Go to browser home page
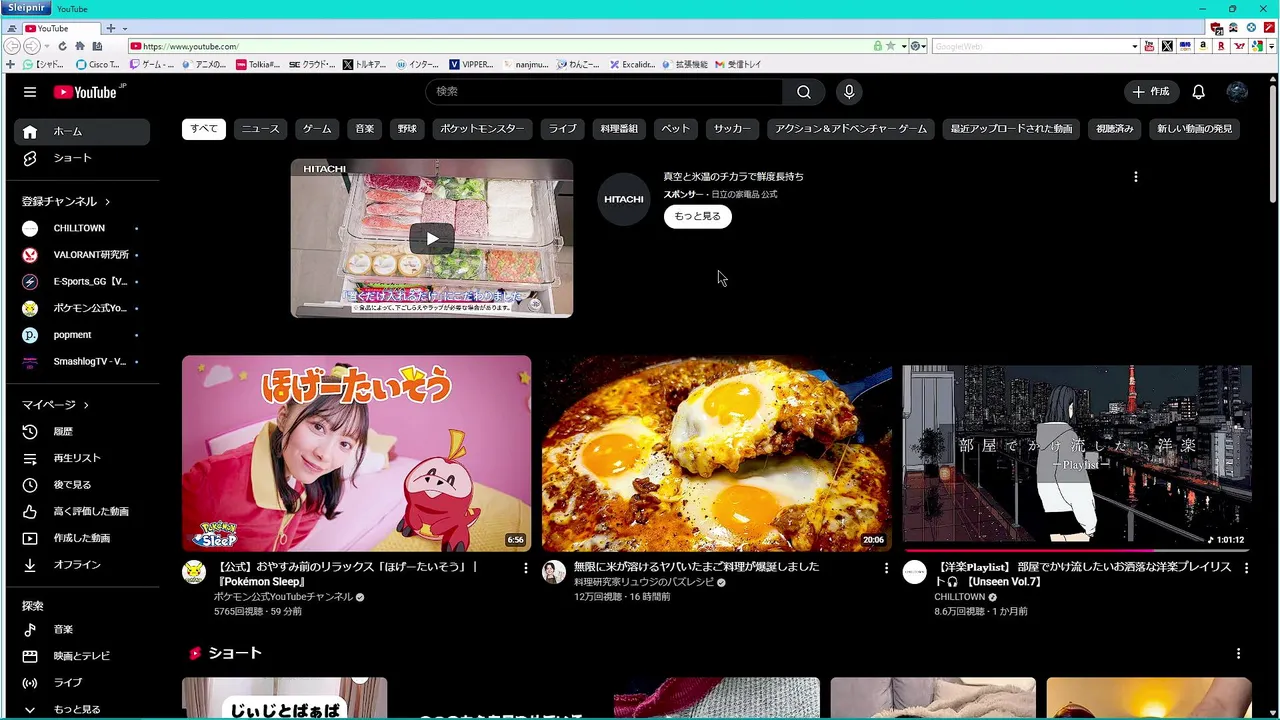This screenshot has height=720, width=1280. coord(79,46)
